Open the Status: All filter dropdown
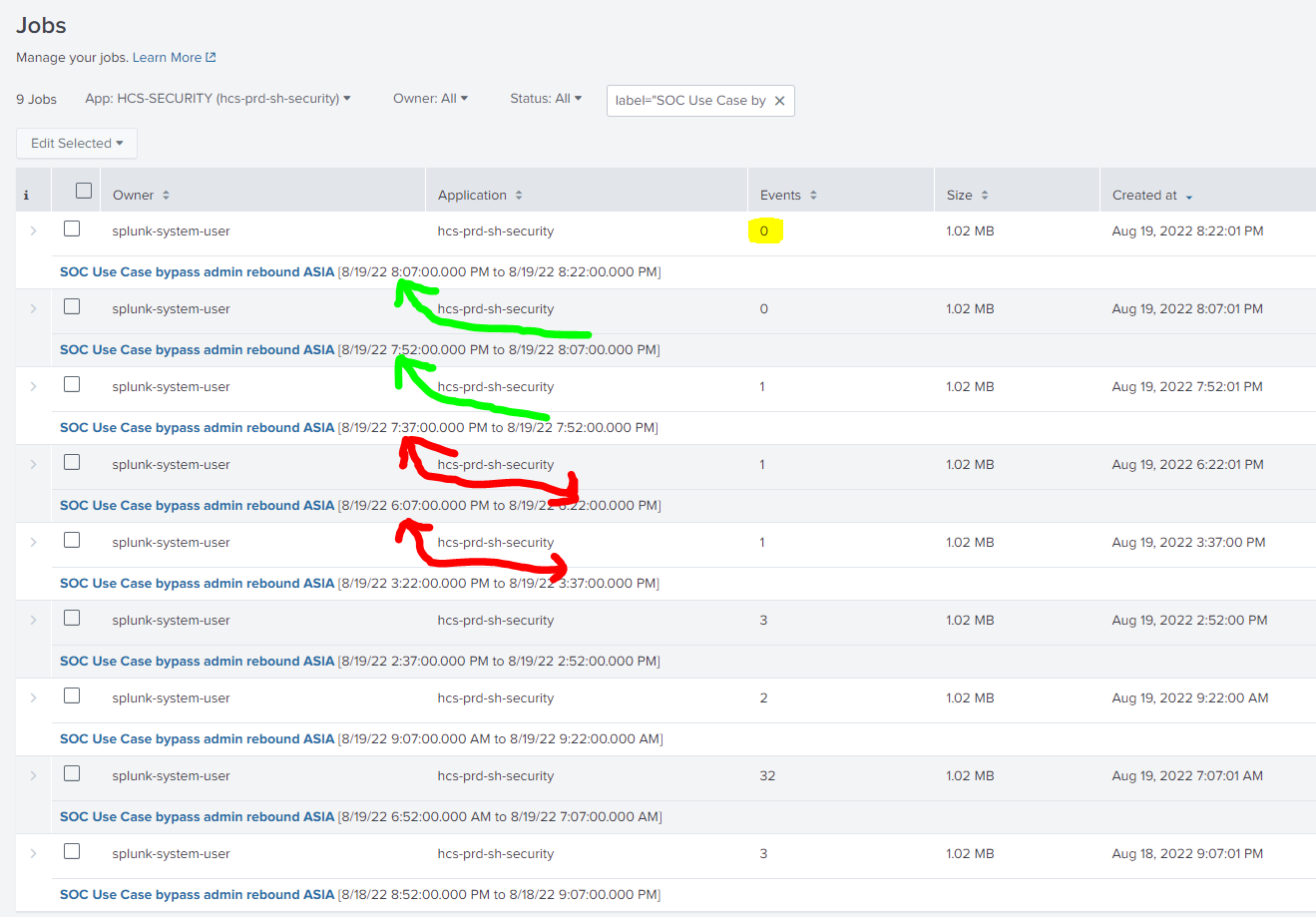The height and width of the screenshot is (917, 1316). pyautogui.click(x=545, y=98)
